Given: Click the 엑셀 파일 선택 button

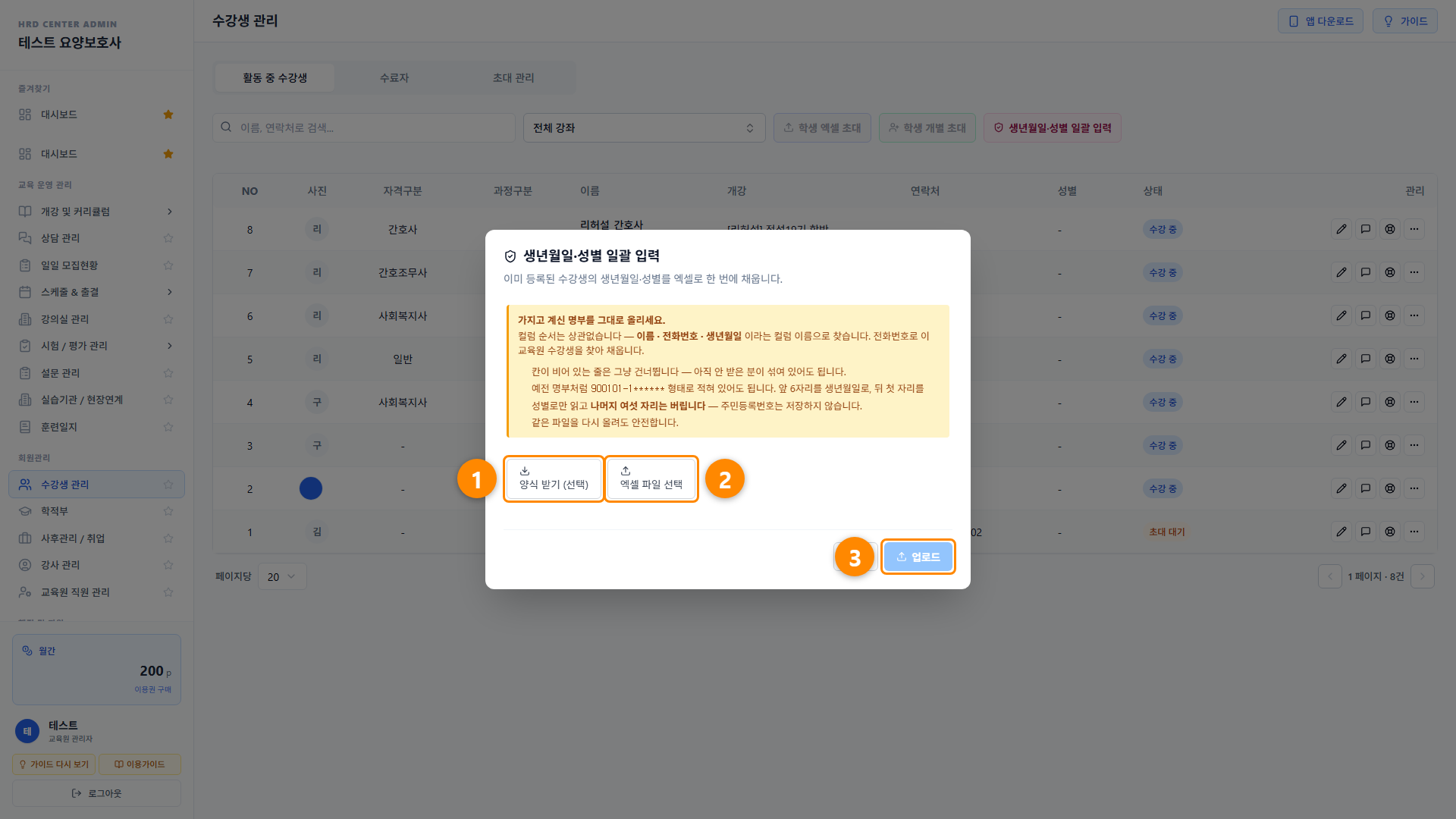Looking at the screenshot, I should (651, 479).
